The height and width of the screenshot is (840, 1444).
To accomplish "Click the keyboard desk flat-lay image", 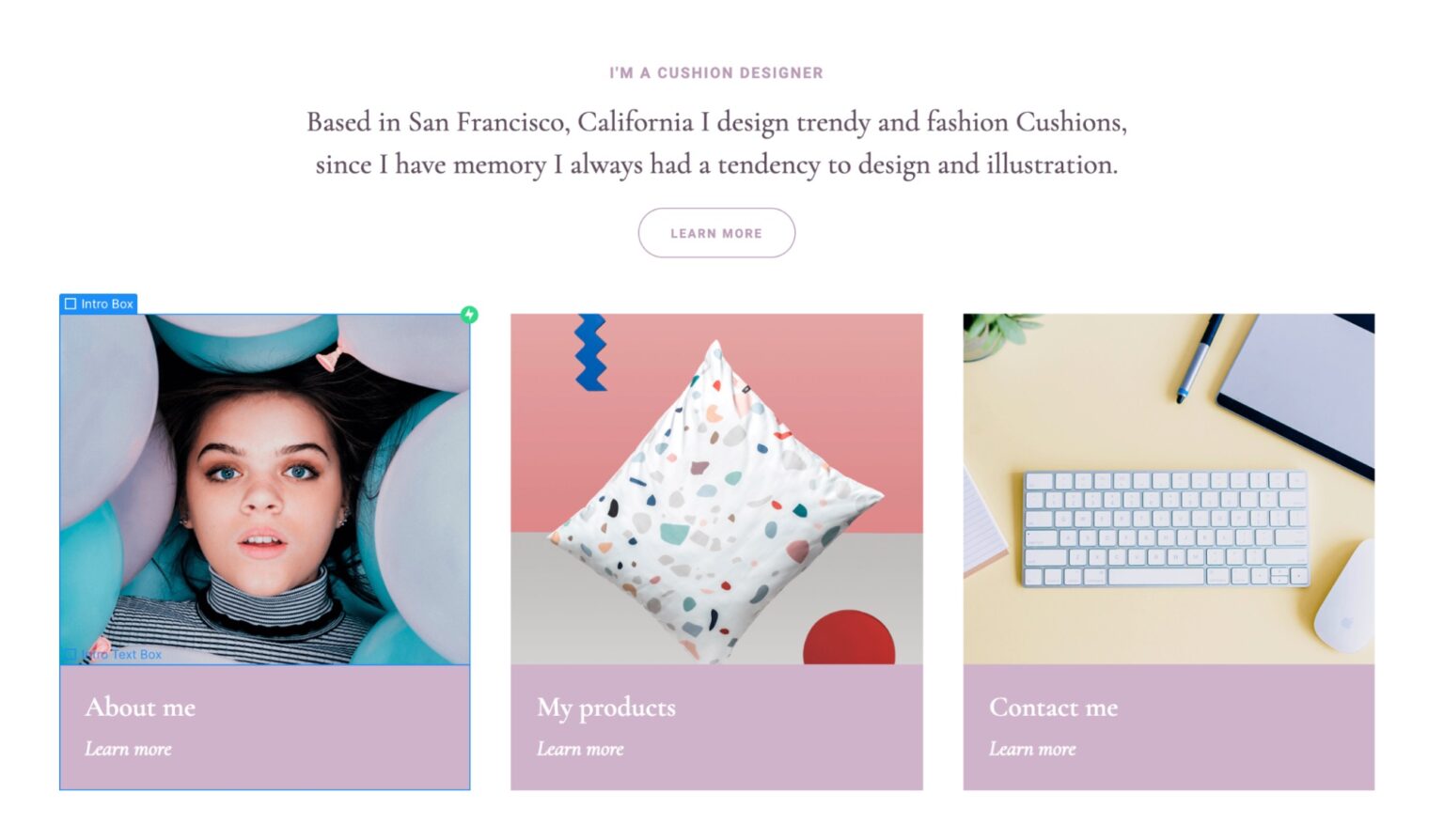I will pos(1169,490).
